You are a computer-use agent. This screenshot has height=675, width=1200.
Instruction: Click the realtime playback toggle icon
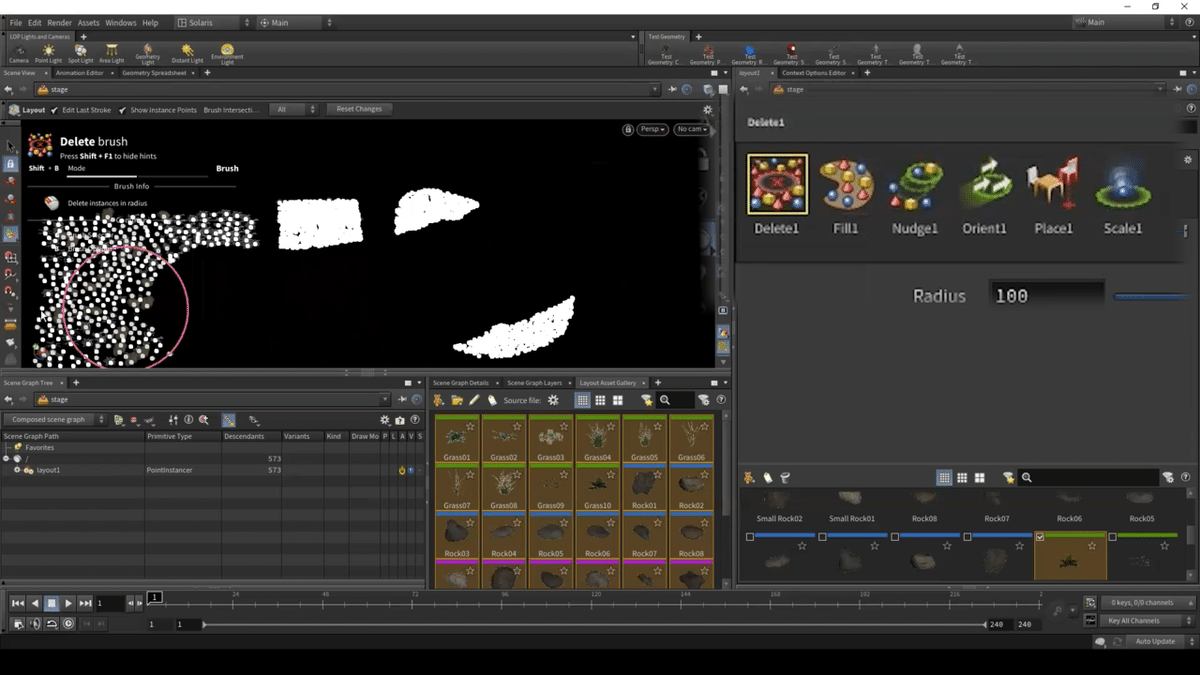68,624
